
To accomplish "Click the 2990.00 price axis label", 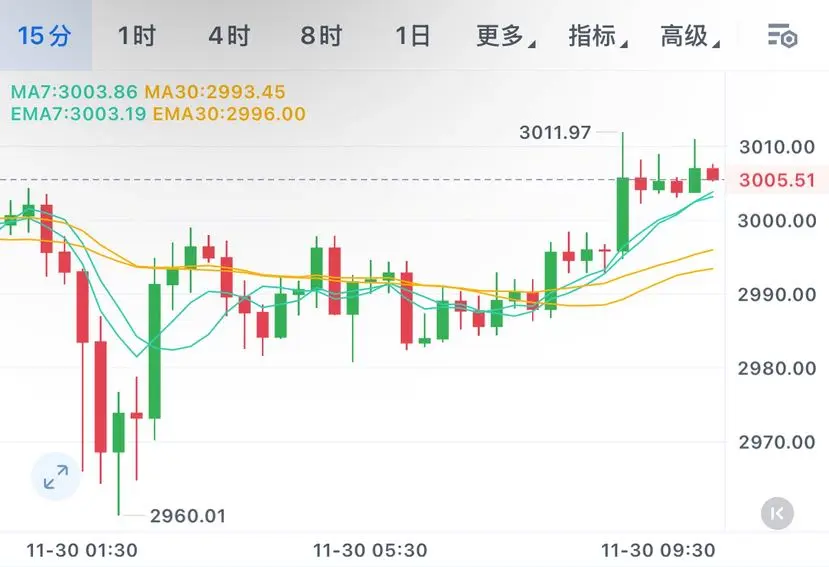I will 777,295.
